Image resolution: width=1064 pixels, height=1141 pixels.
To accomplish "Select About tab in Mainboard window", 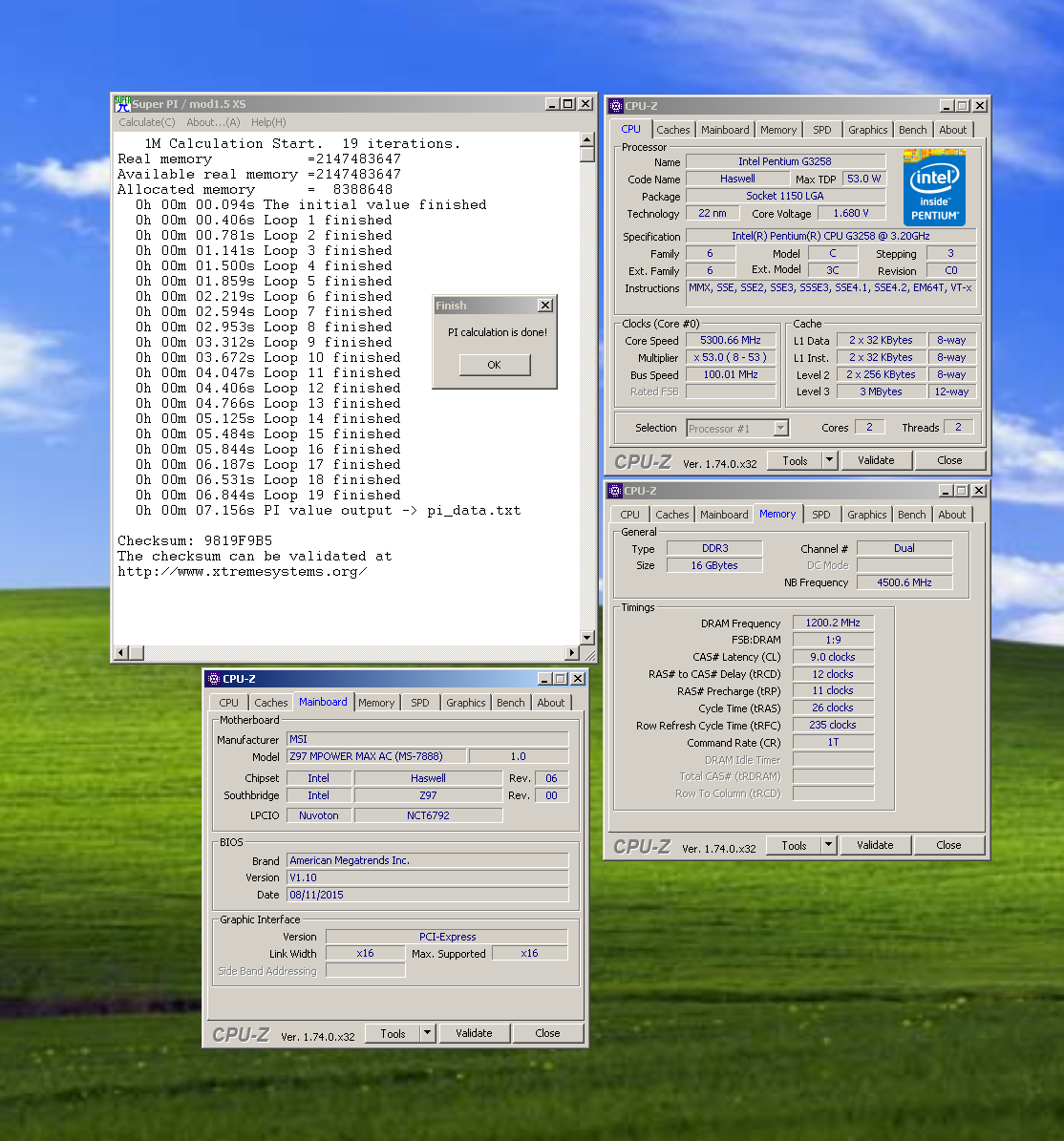I will point(551,703).
